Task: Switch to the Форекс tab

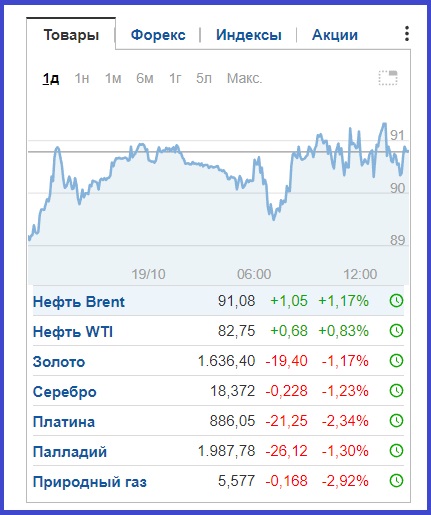Action: click(158, 35)
